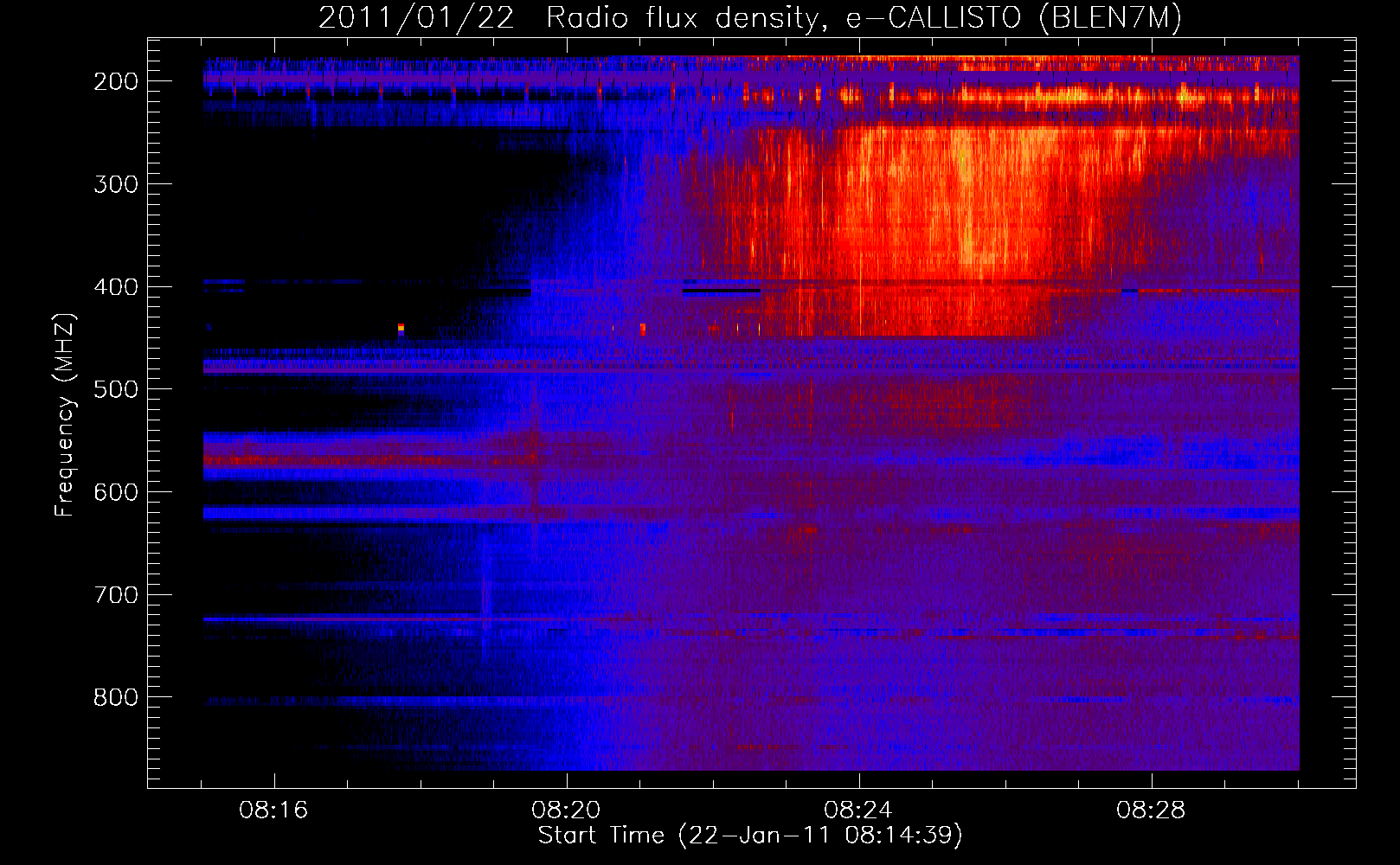This screenshot has height=865, width=1400.
Task: Click the 'Start Time (22-Jan-11 08:14:39)' axis title
Action: [750, 836]
